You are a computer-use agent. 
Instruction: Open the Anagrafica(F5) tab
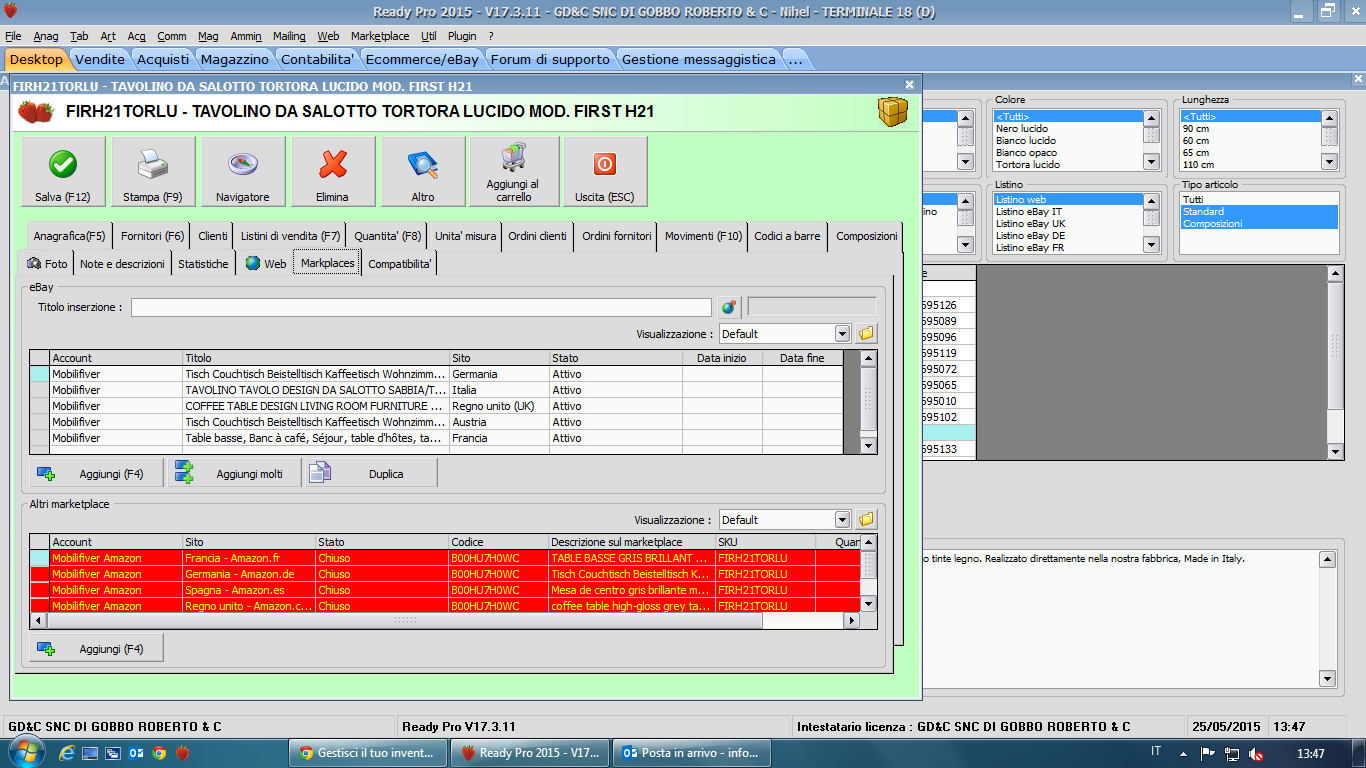pyautogui.click(x=69, y=236)
